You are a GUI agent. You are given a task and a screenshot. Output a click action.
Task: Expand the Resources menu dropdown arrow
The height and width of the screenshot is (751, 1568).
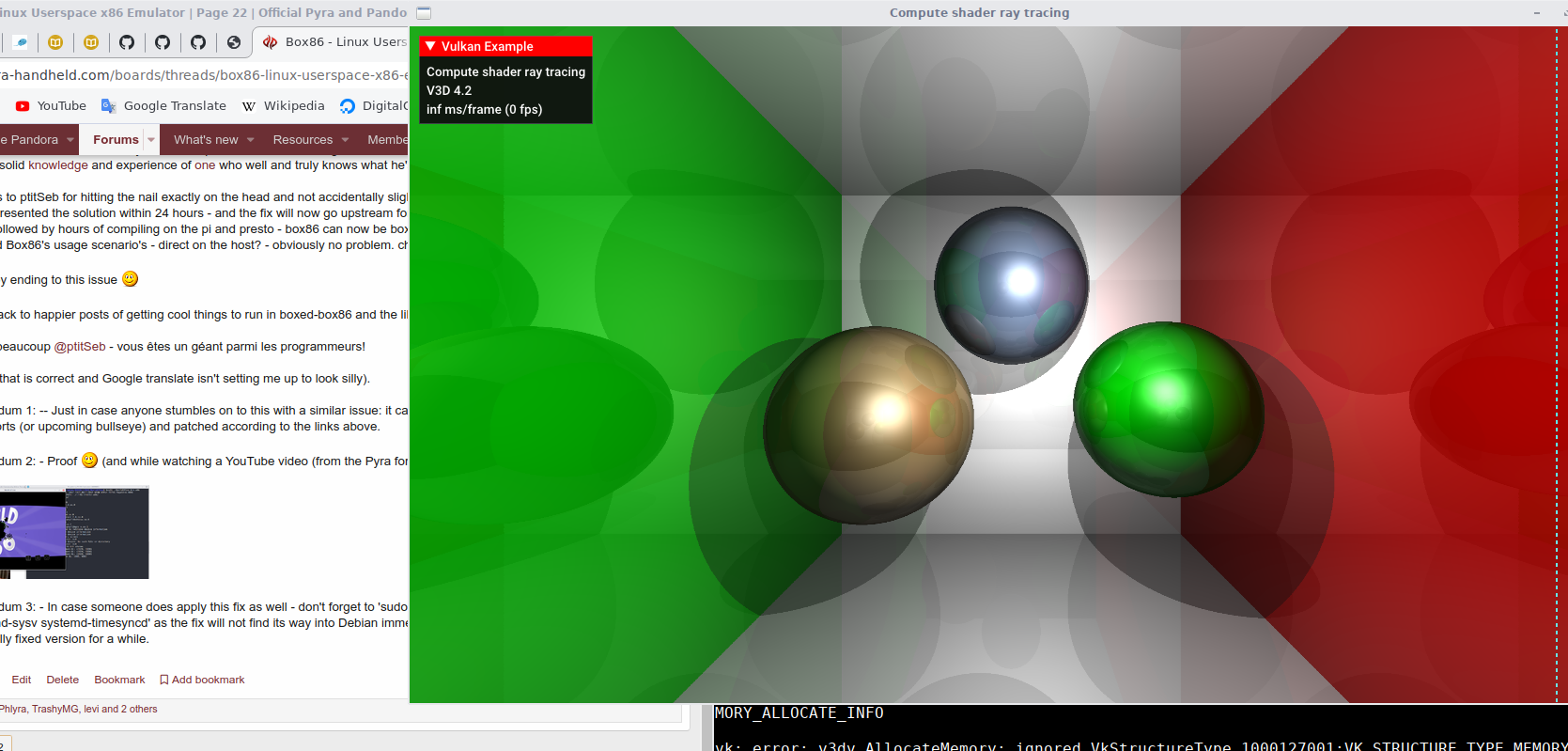[x=345, y=140]
